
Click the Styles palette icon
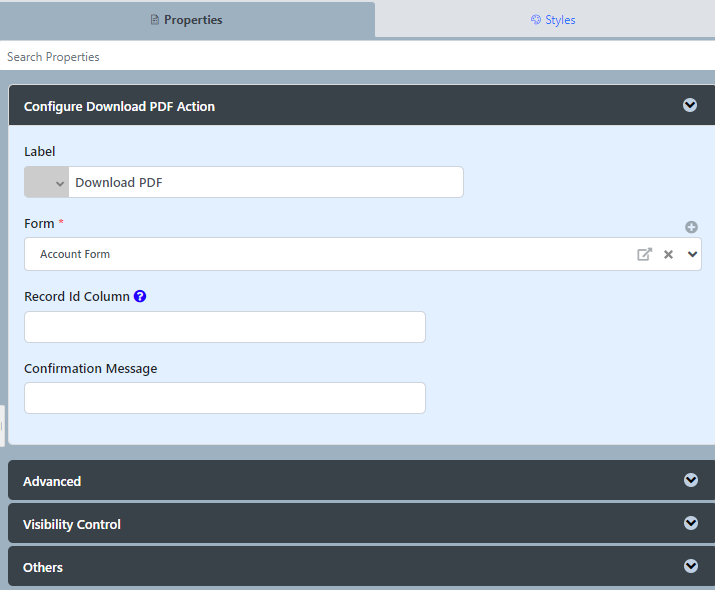(x=536, y=20)
